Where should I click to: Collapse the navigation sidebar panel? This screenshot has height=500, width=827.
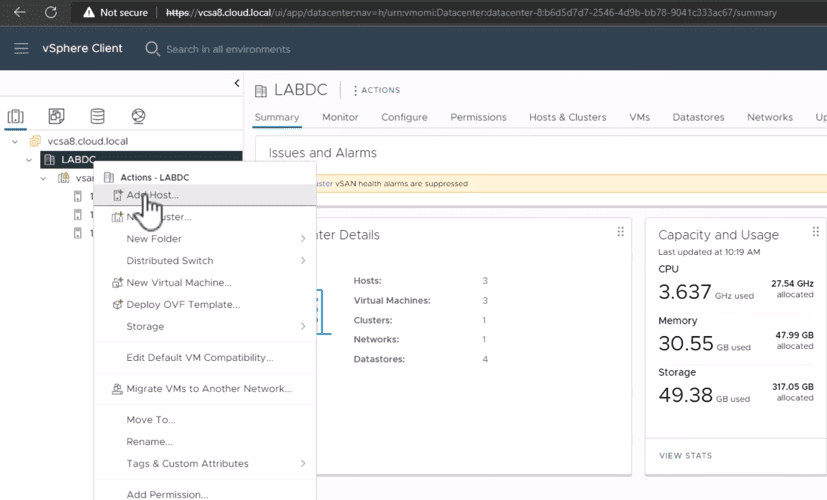click(237, 83)
